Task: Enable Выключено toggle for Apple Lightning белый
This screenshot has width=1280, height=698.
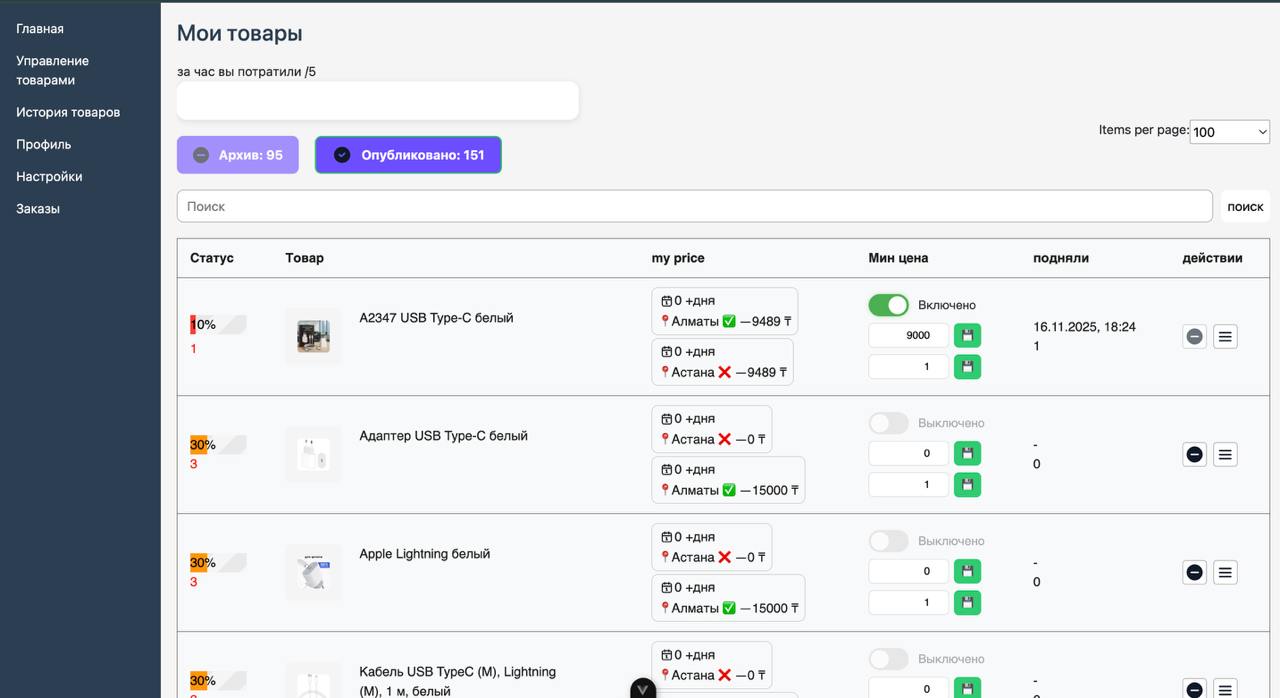Action: click(888, 541)
